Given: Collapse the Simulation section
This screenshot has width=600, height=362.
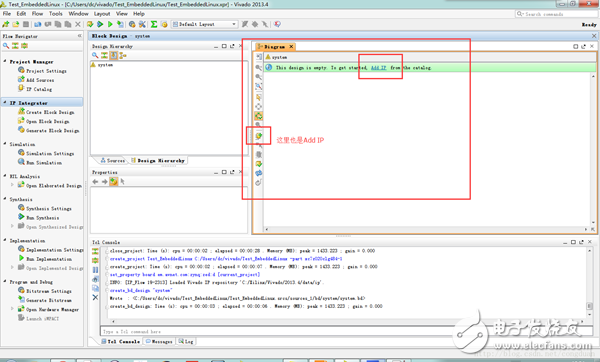Looking at the screenshot, I should (5, 144).
